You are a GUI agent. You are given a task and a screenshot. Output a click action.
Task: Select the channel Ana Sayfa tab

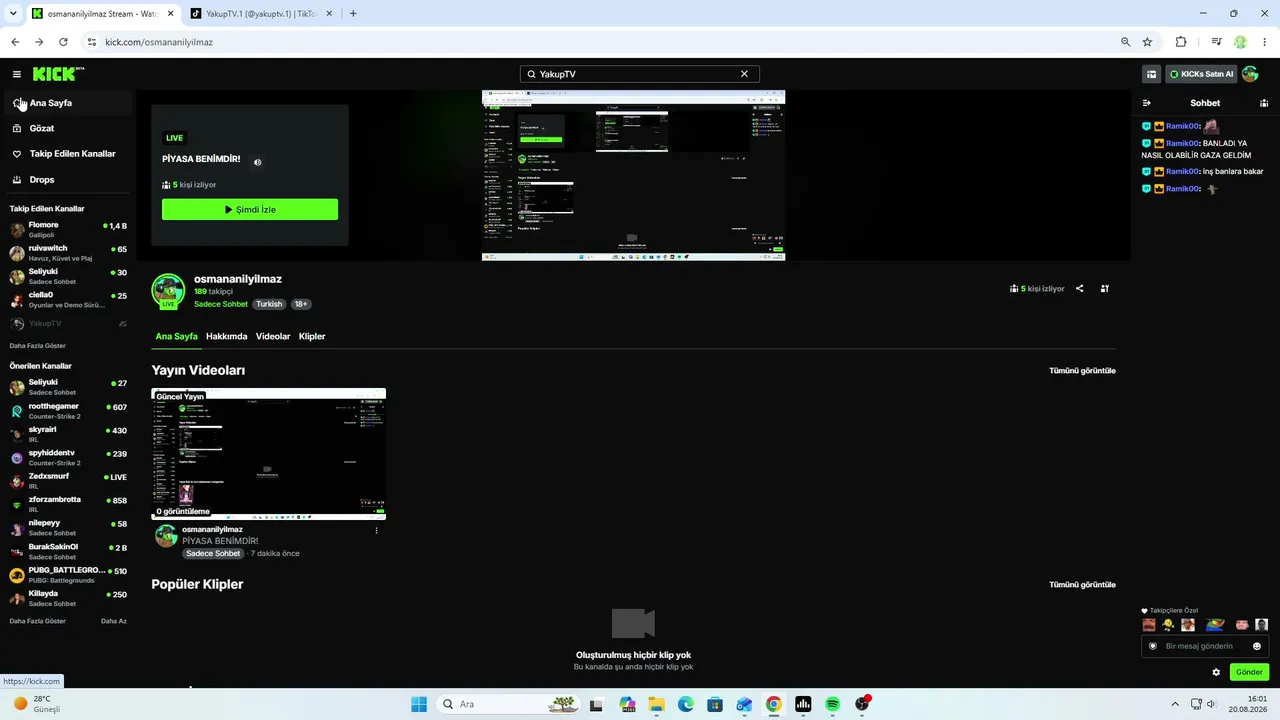pos(177,337)
